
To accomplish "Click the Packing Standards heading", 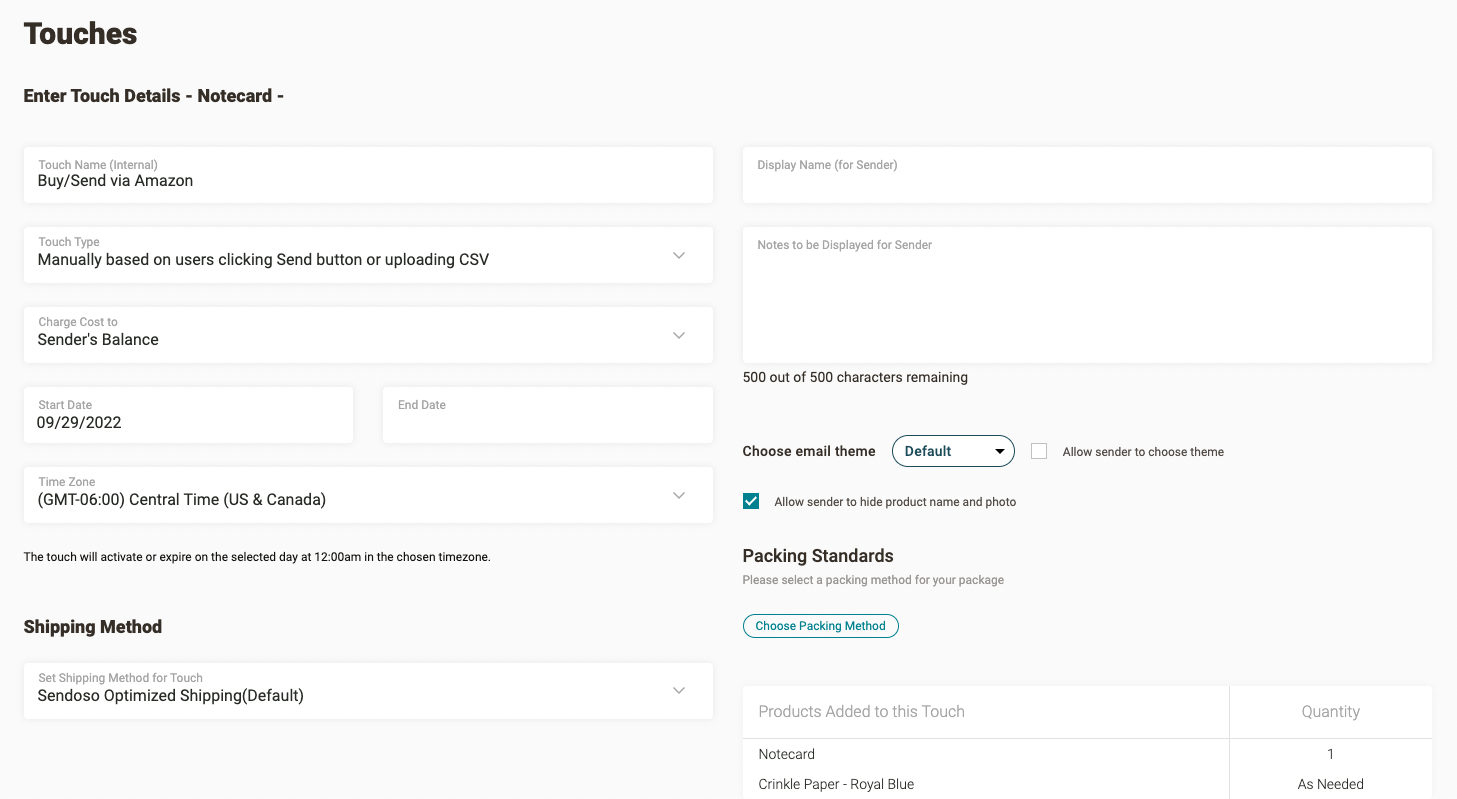I will 818,556.
